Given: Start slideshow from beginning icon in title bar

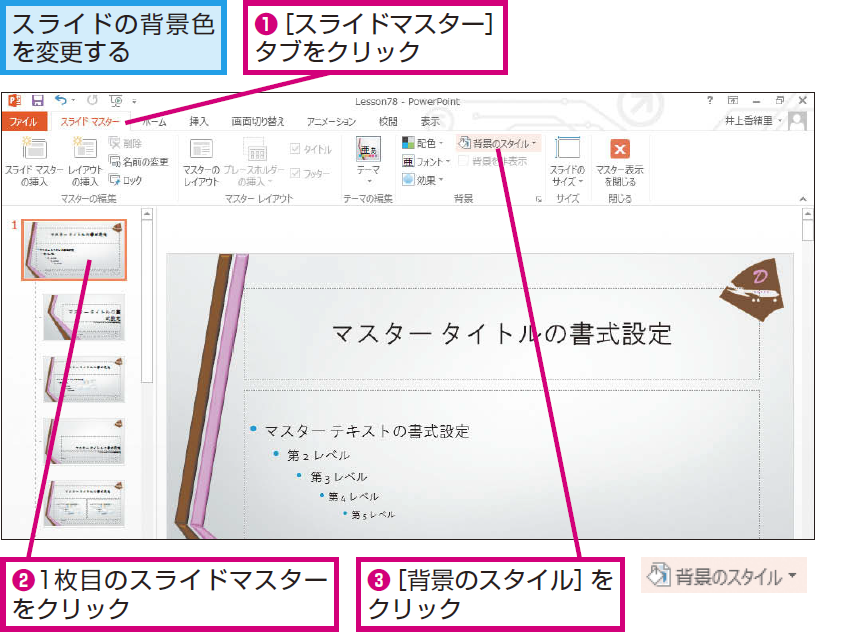Looking at the screenshot, I should [x=116, y=101].
